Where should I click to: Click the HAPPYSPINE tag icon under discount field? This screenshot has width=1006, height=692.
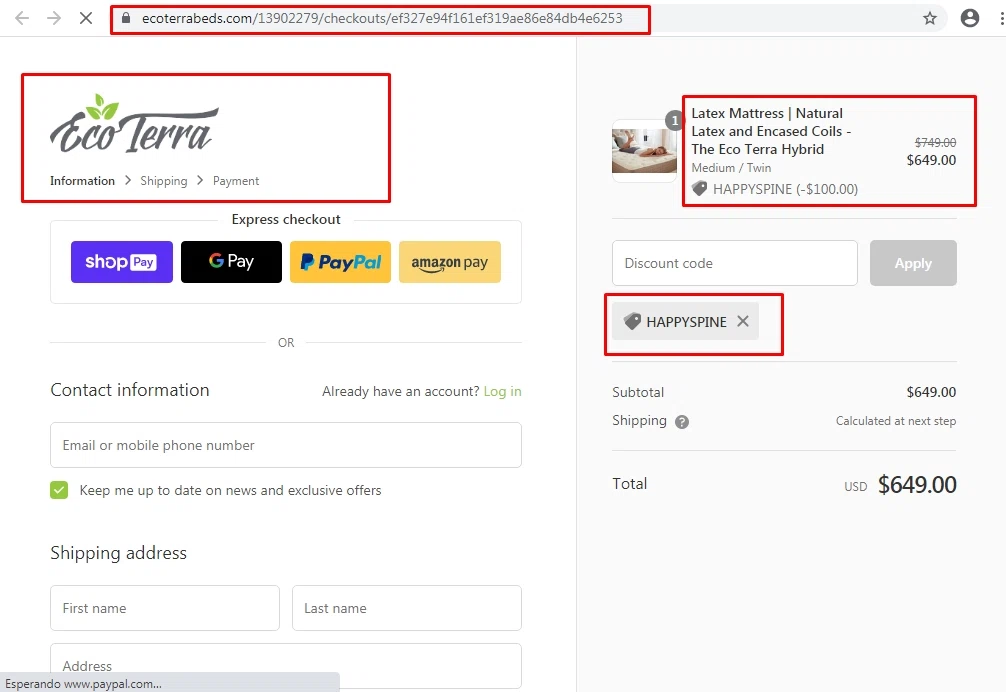click(x=633, y=321)
